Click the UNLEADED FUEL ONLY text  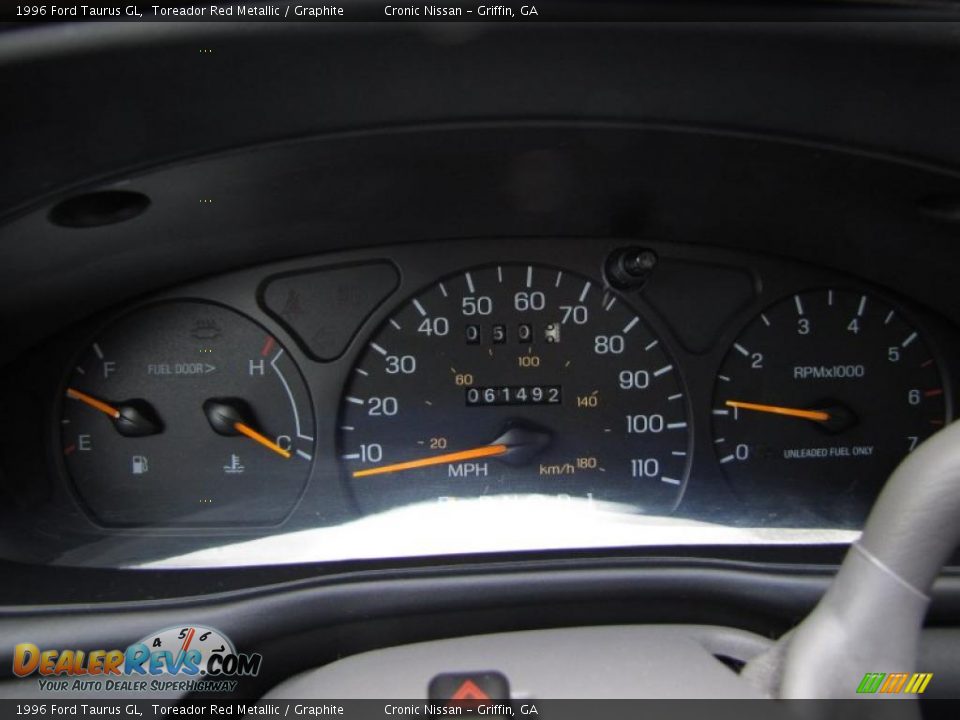[x=827, y=453]
